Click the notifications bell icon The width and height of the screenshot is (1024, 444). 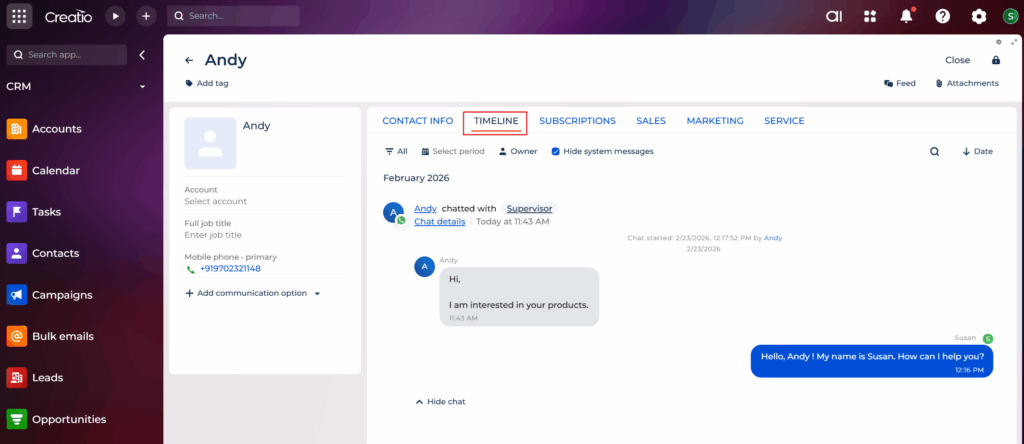coord(906,16)
